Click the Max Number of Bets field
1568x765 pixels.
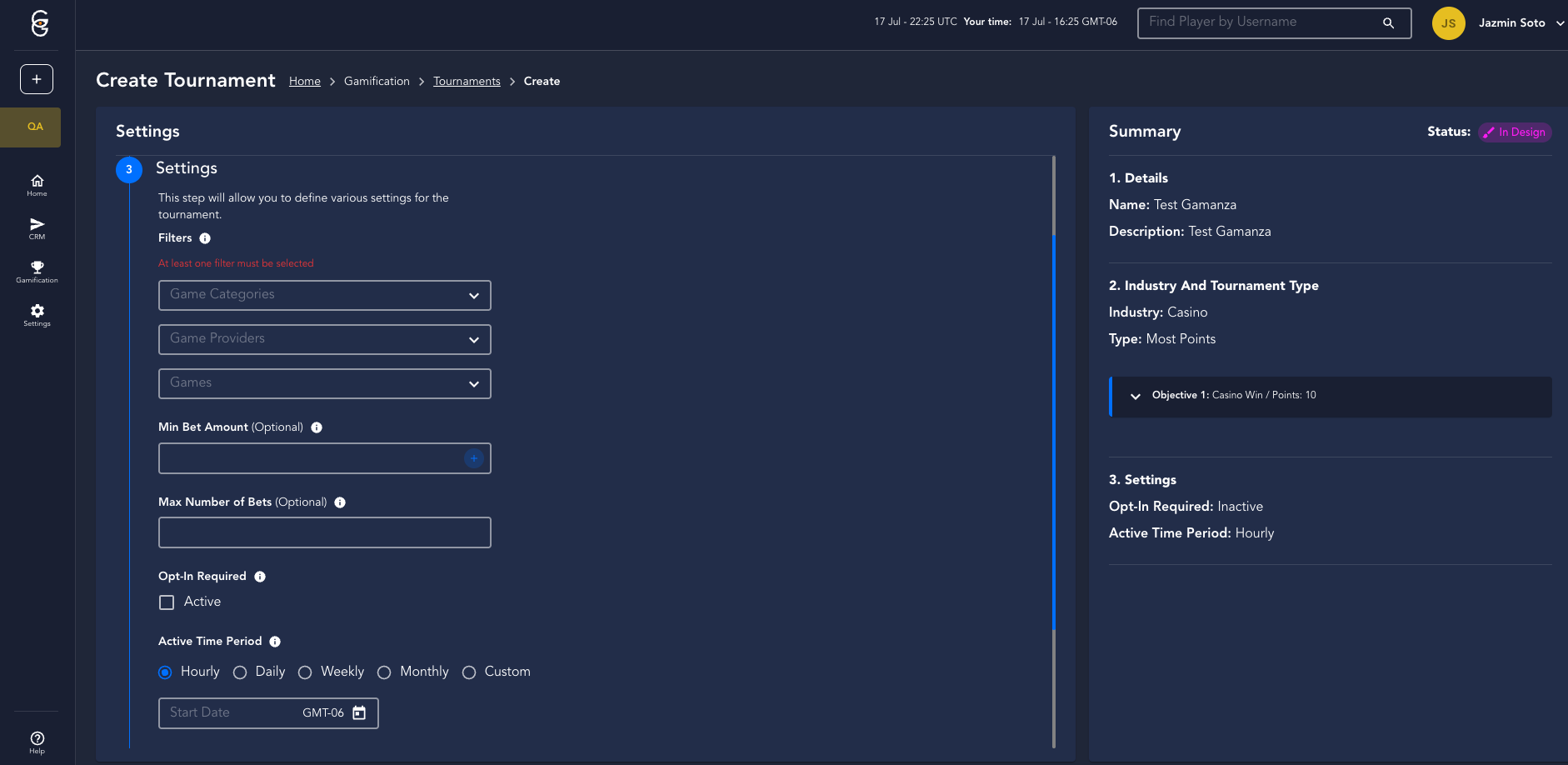coord(324,532)
